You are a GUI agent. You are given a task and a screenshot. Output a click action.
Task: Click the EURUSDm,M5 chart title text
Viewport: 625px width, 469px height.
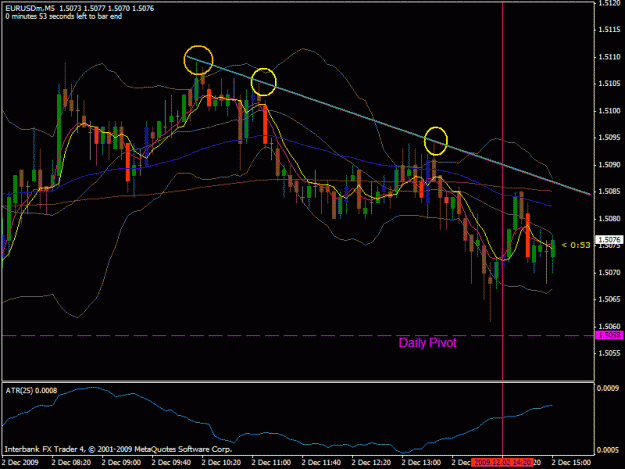30,8
